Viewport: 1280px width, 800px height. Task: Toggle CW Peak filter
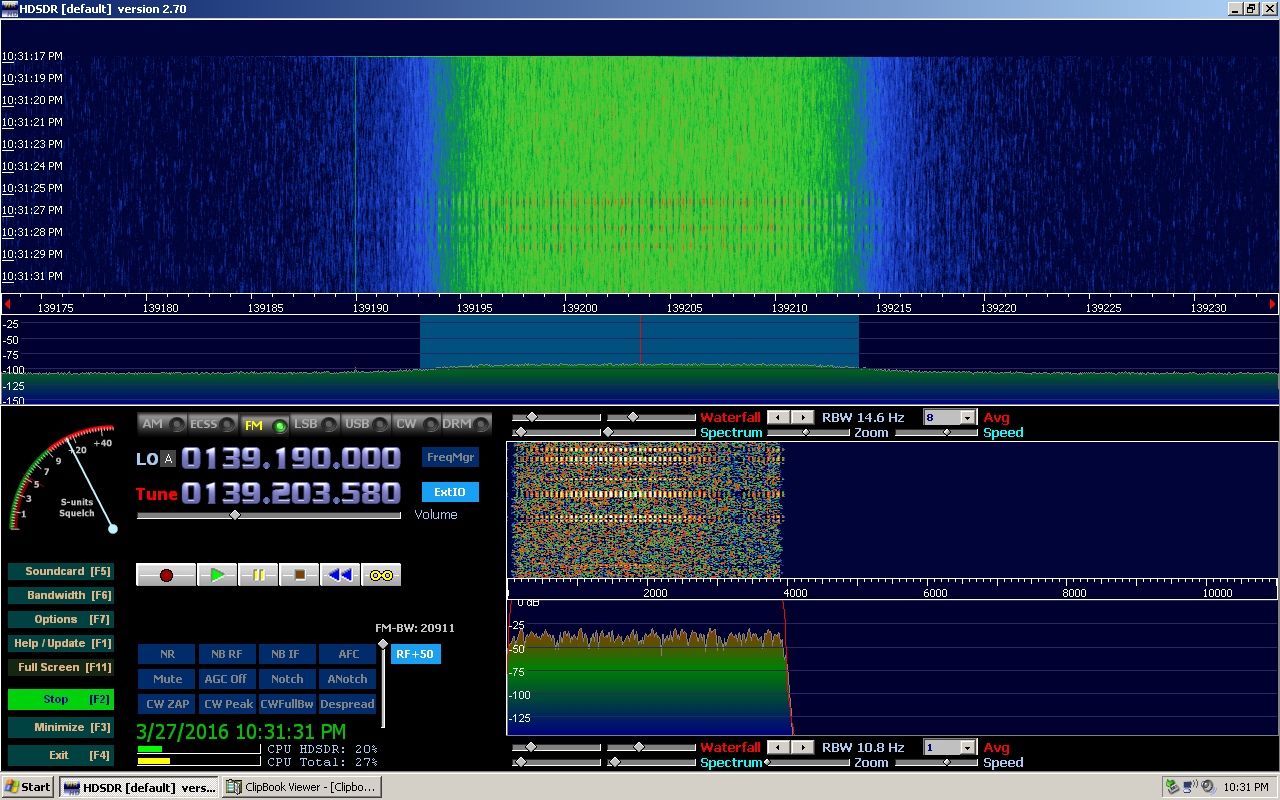click(x=227, y=704)
